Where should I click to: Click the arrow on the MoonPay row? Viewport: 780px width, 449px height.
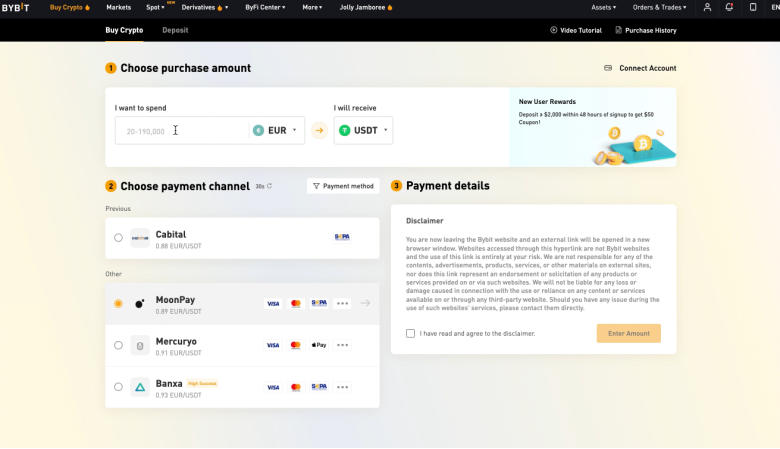(365, 303)
